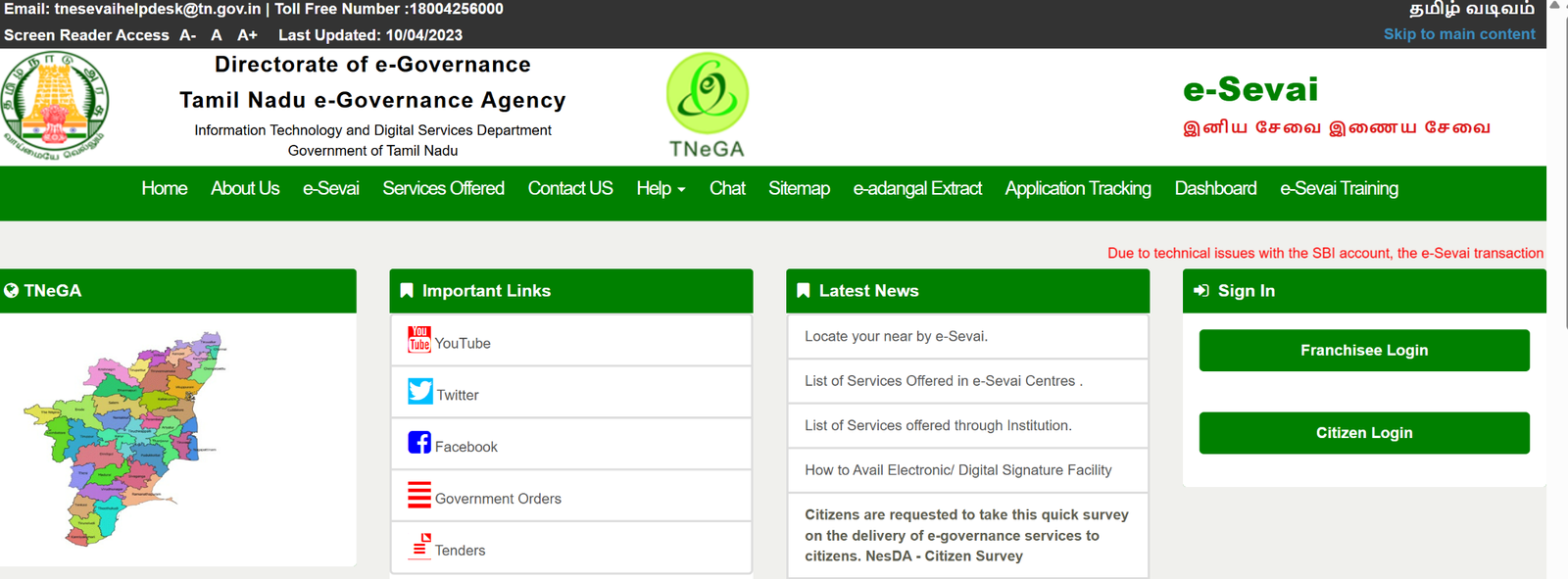Click the sign-in arrow icon beside Sign In

pos(1201,291)
